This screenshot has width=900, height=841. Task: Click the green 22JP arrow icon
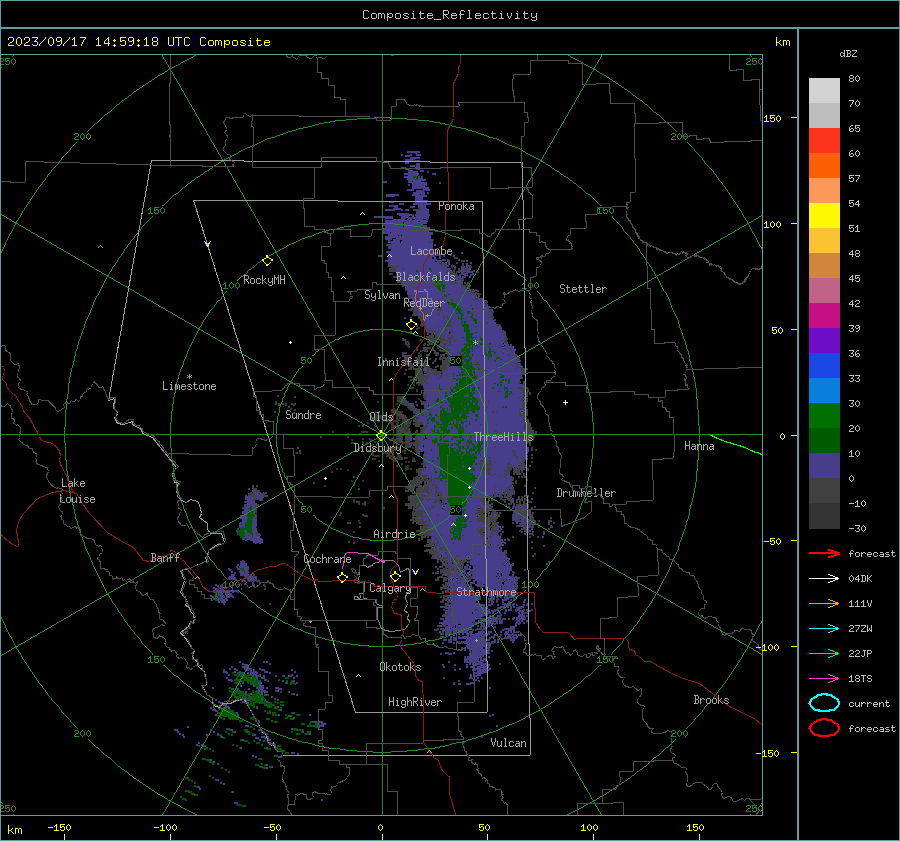(x=824, y=653)
